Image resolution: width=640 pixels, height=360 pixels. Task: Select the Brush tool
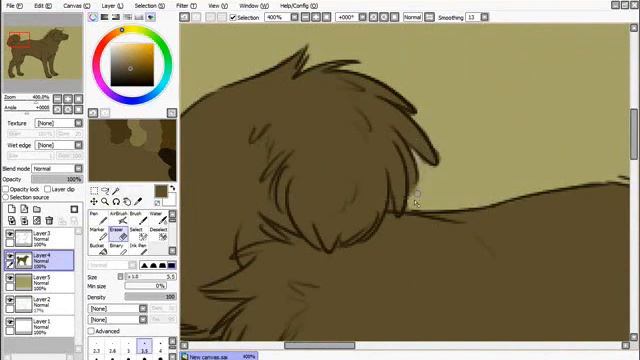pos(138,218)
